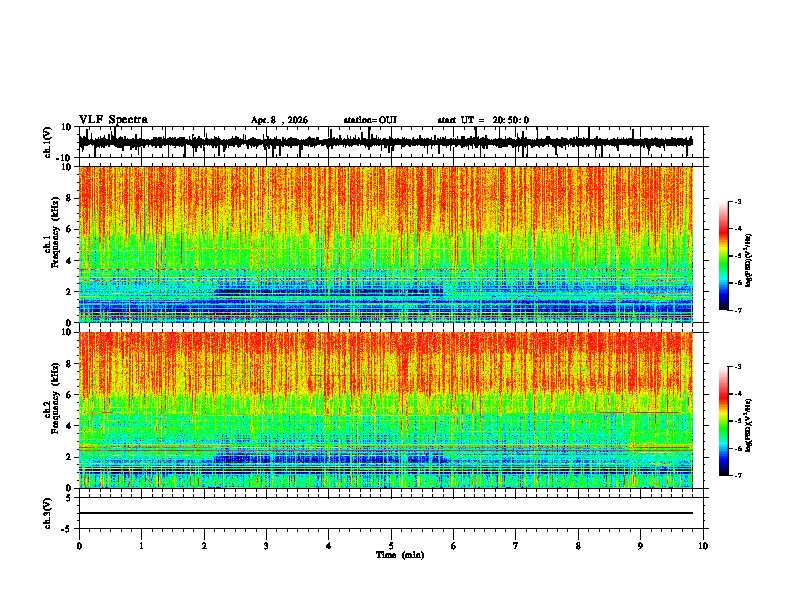Image resolution: width=792 pixels, height=612 pixels.
Task: Click the "8" kHz tick of ch.1 spectrogram
Action: tap(69, 198)
